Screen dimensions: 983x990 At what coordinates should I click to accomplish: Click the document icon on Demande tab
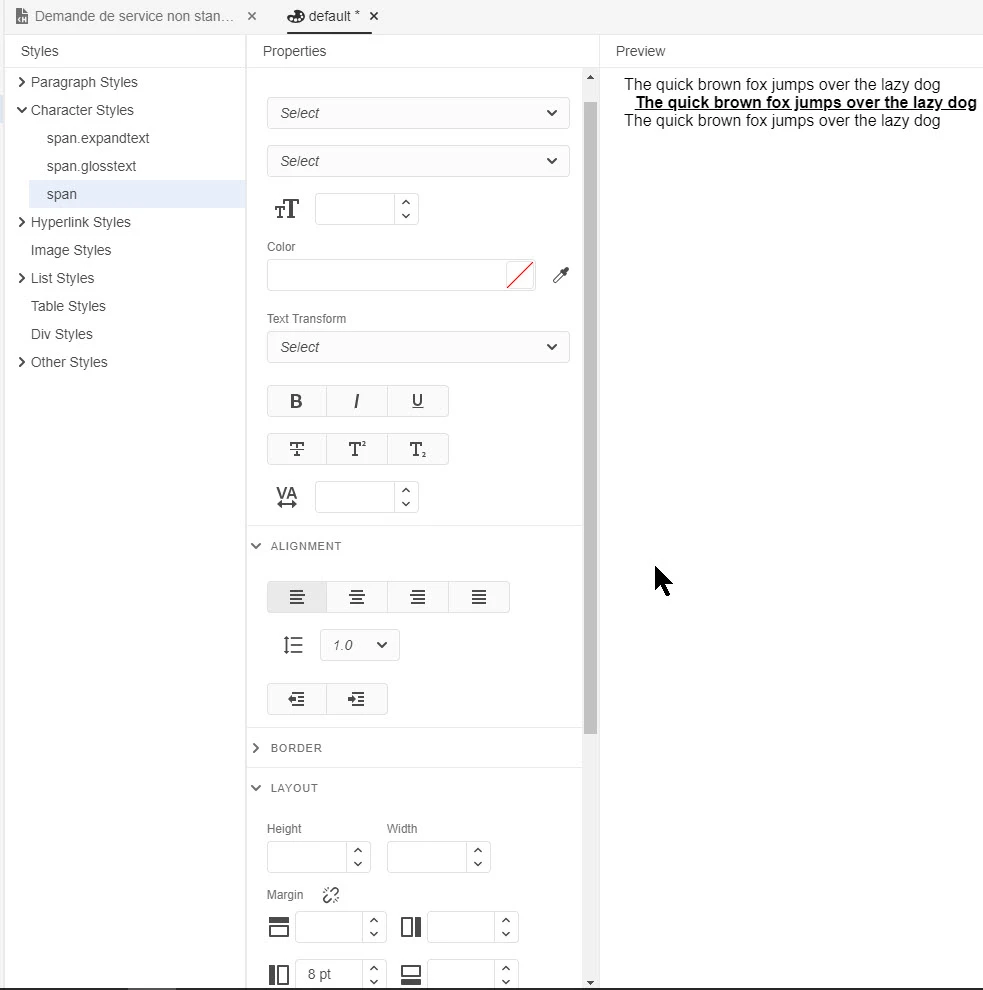21,16
